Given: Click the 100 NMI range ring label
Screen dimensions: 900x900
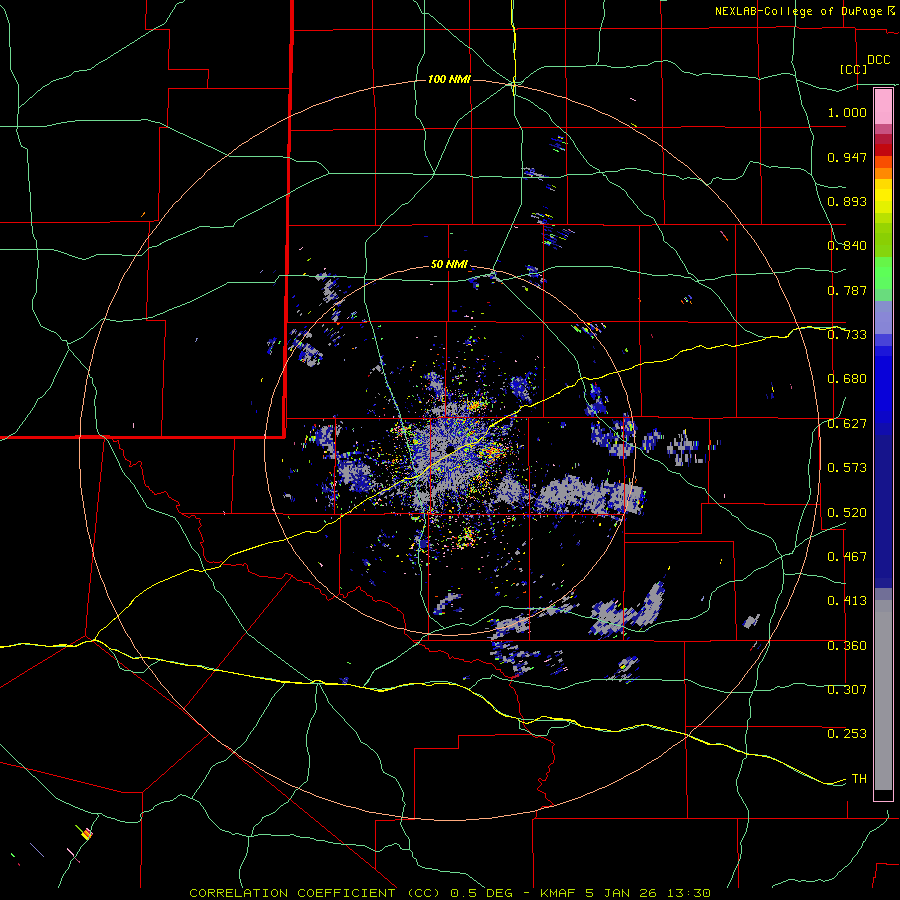Looking at the screenshot, I should [x=449, y=79].
